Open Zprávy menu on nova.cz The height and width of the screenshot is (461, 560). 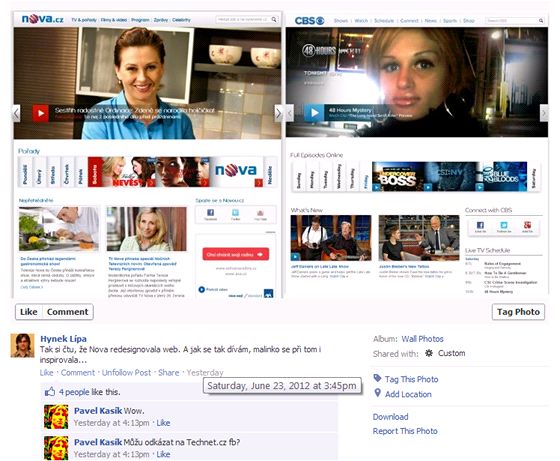161,20
